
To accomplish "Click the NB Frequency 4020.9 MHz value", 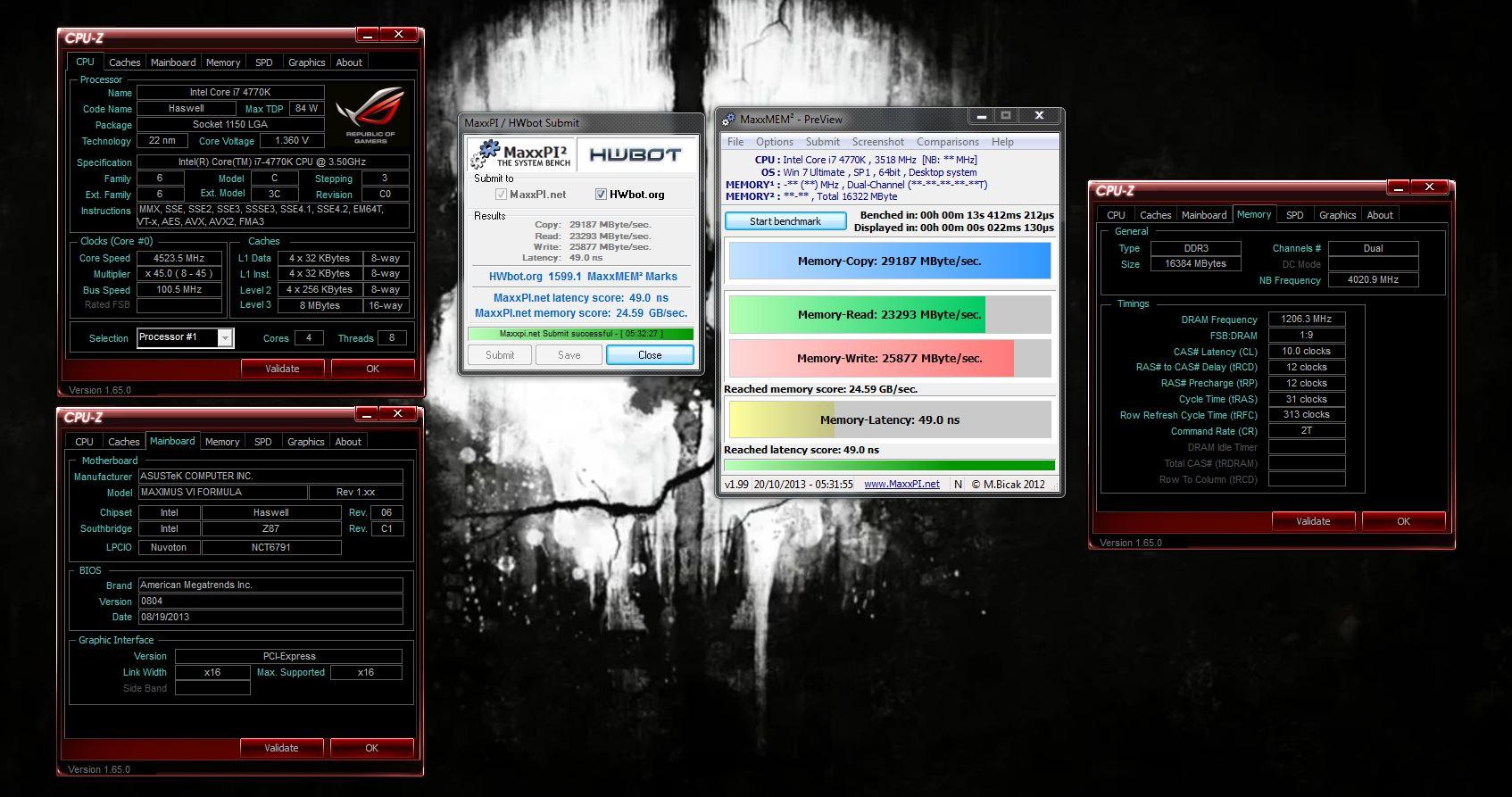I will point(1373,279).
